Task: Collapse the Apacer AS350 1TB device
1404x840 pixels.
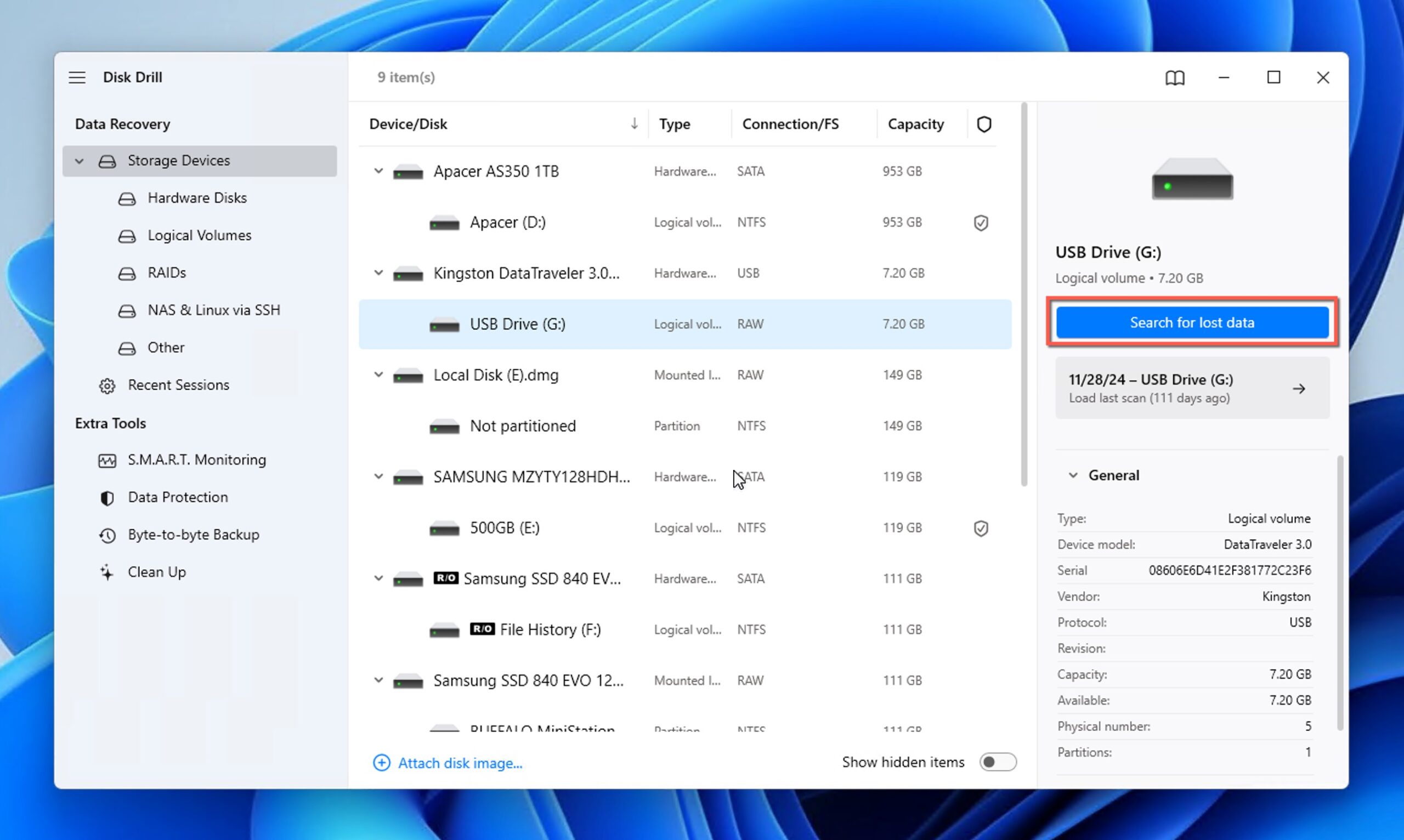Action: pyautogui.click(x=379, y=171)
